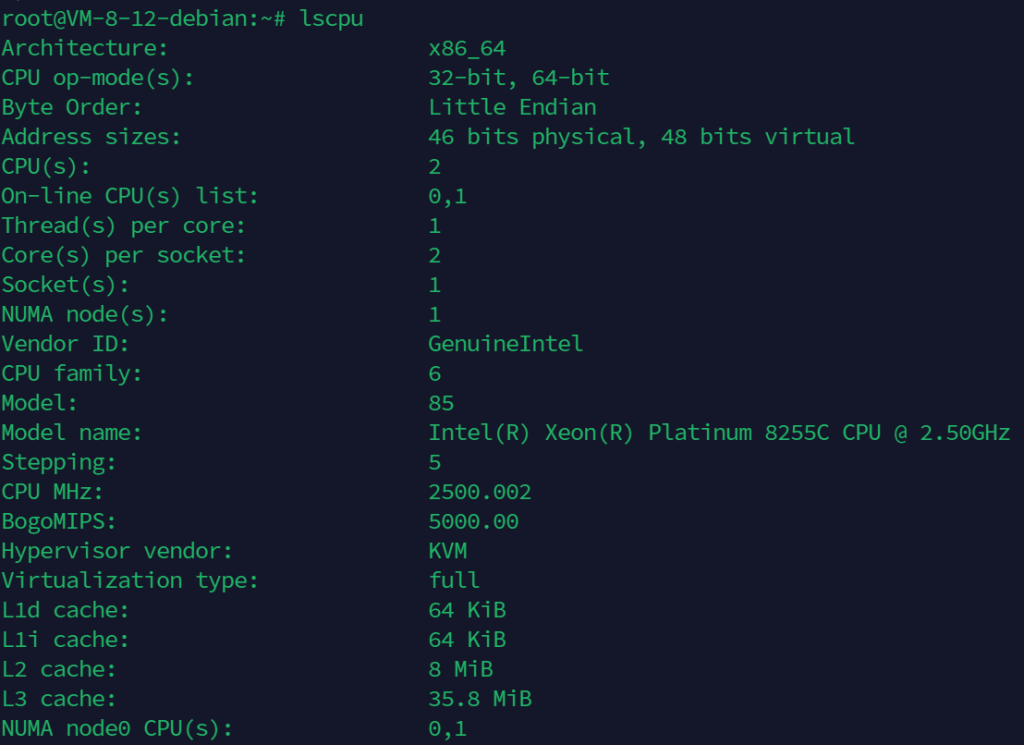Click the "Thread(s) per core:" label
Viewport: 1024px width, 745px height.
[123, 226]
